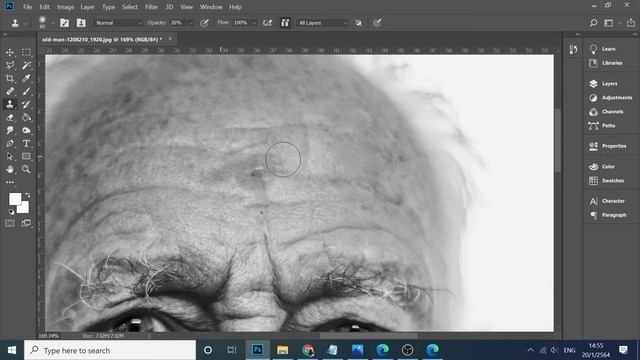The width and height of the screenshot is (640, 360).
Task: Click the background color swatch
Action: (x=24, y=209)
